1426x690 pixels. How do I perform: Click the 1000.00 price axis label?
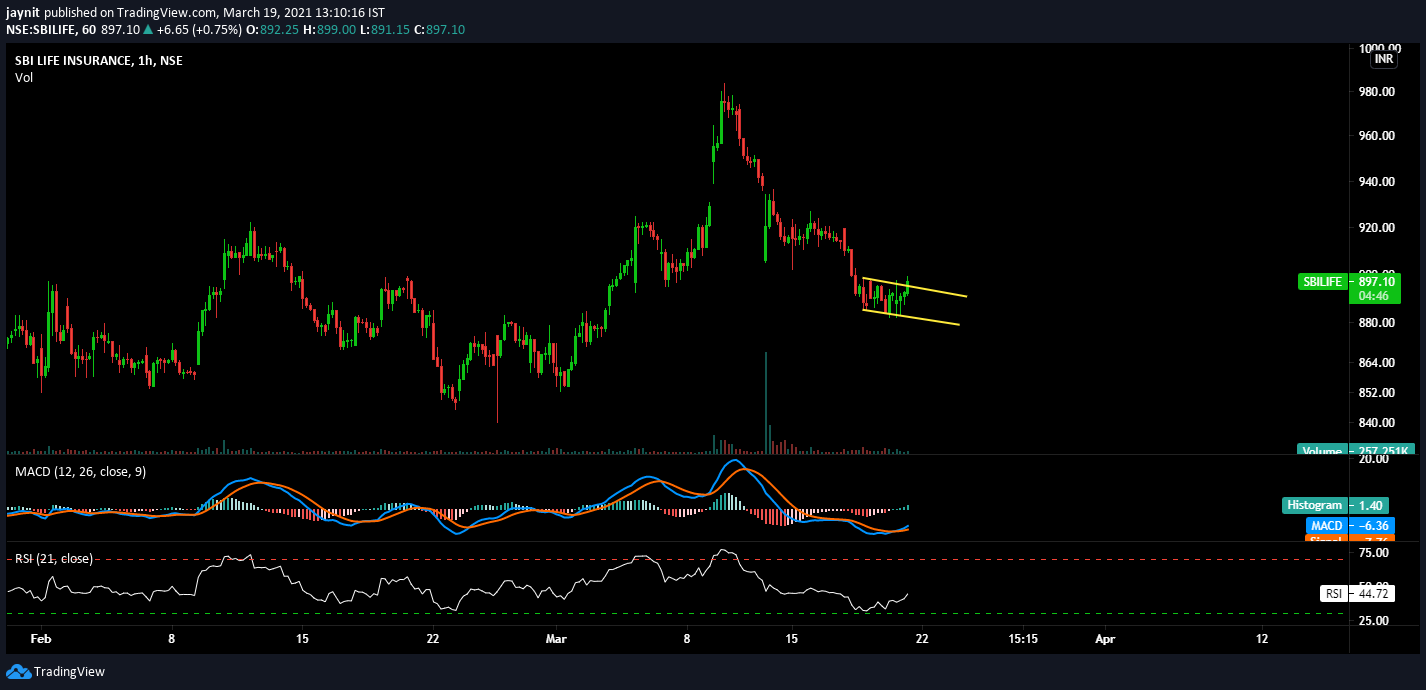click(1379, 48)
